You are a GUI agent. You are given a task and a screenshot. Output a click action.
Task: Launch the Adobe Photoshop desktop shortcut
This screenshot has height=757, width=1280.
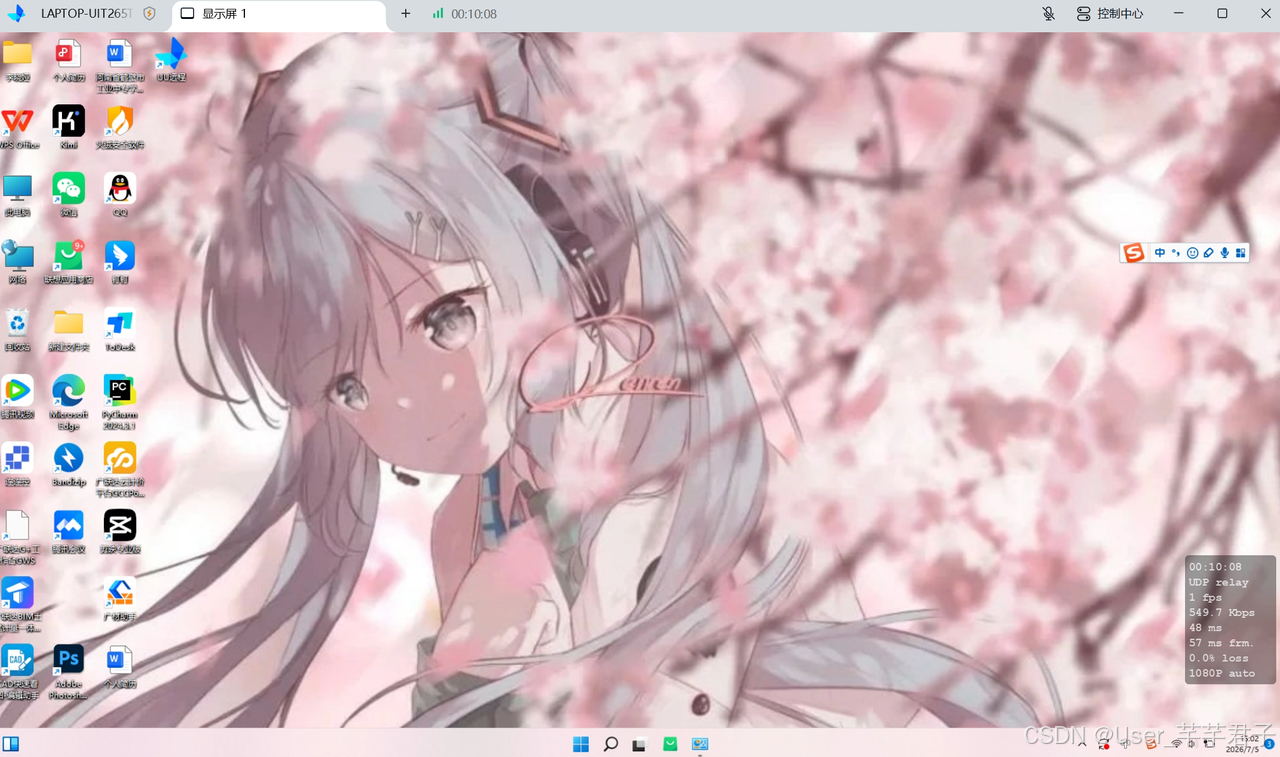(x=69, y=672)
